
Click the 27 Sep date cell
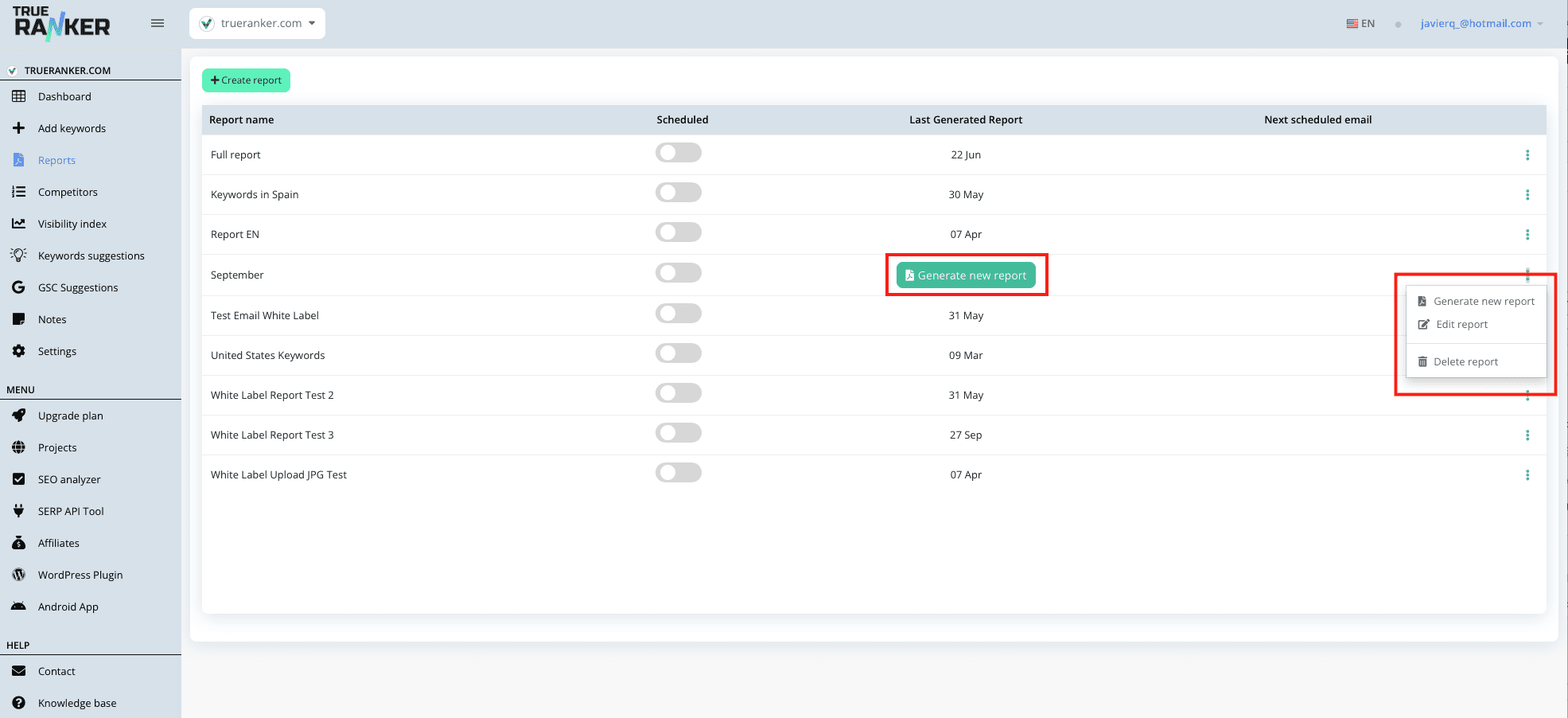[x=966, y=435]
